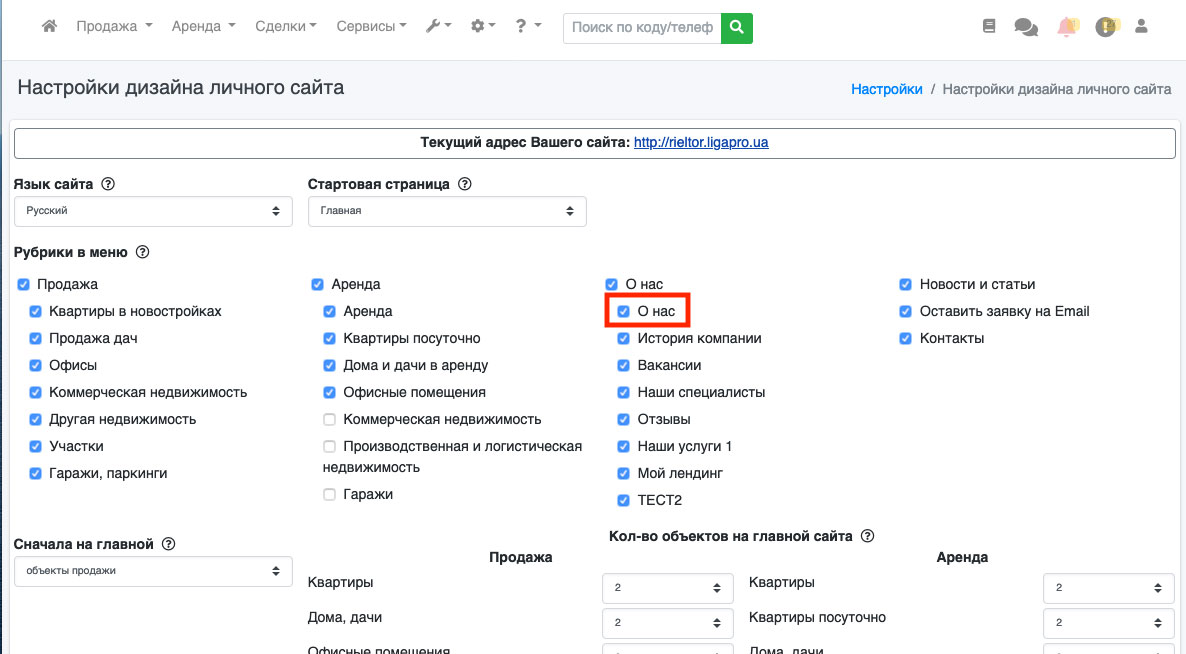Open the chat messages icon
This screenshot has height=654, width=1186.
(x=1026, y=27)
